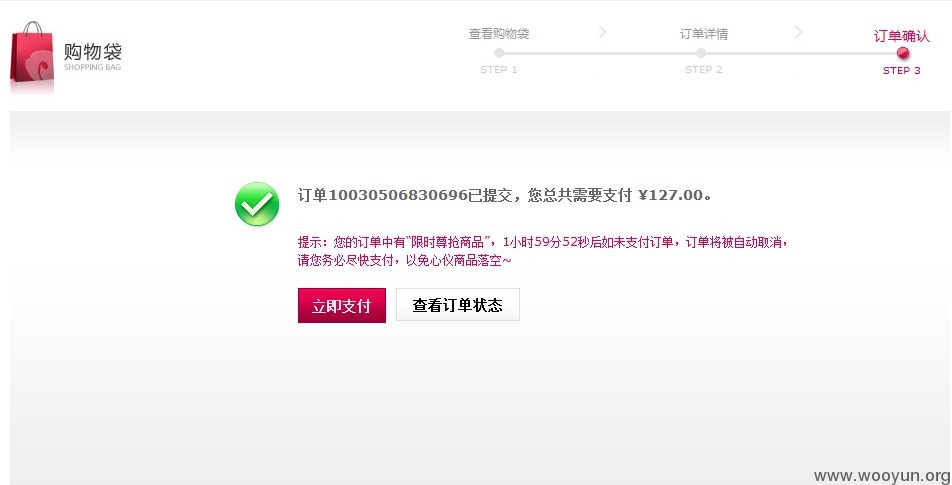
Task: Click the STEP 3 caption text
Action: click(x=902, y=70)
